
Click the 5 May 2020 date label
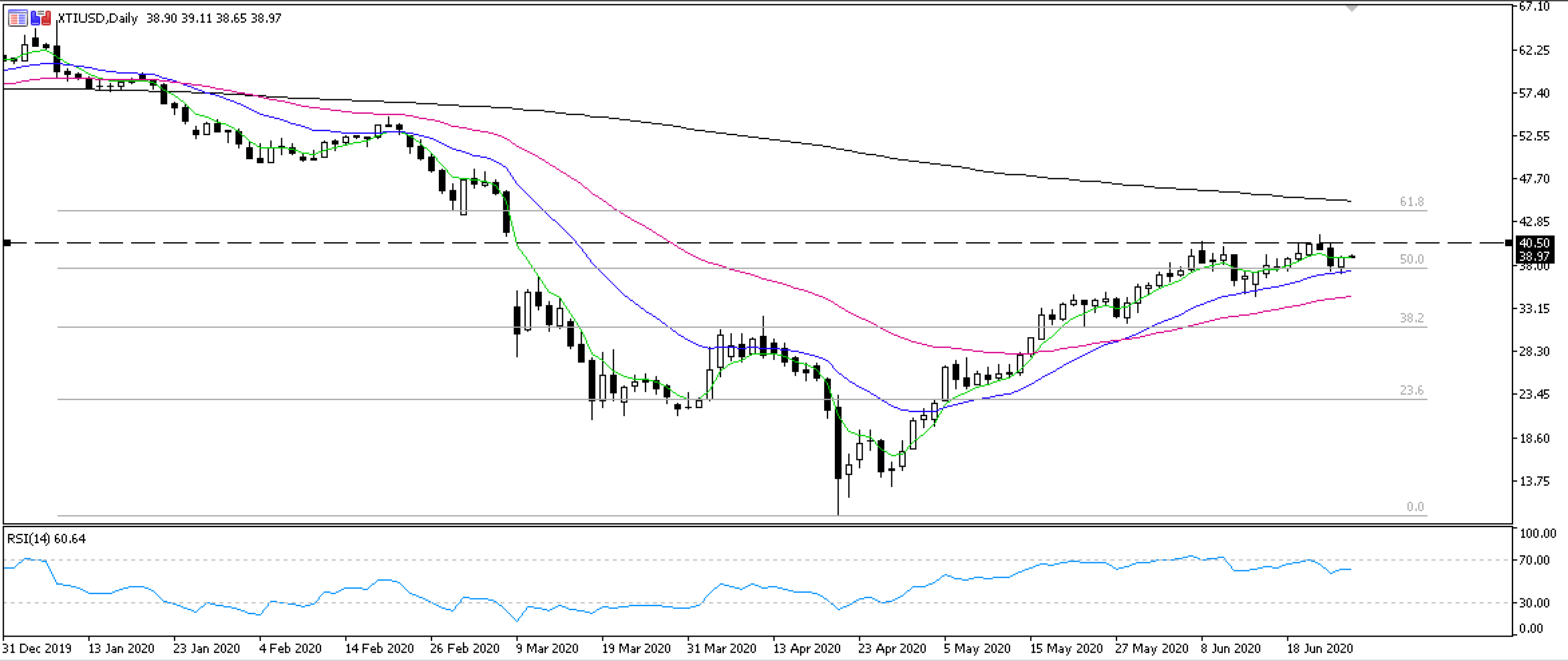(x=977, y=648)
